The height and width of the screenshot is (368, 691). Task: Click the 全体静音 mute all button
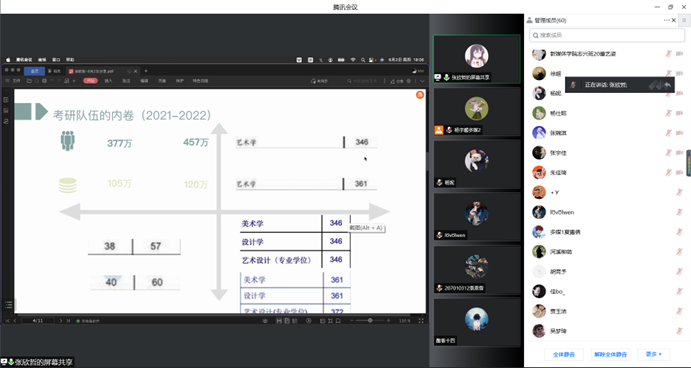565,354
